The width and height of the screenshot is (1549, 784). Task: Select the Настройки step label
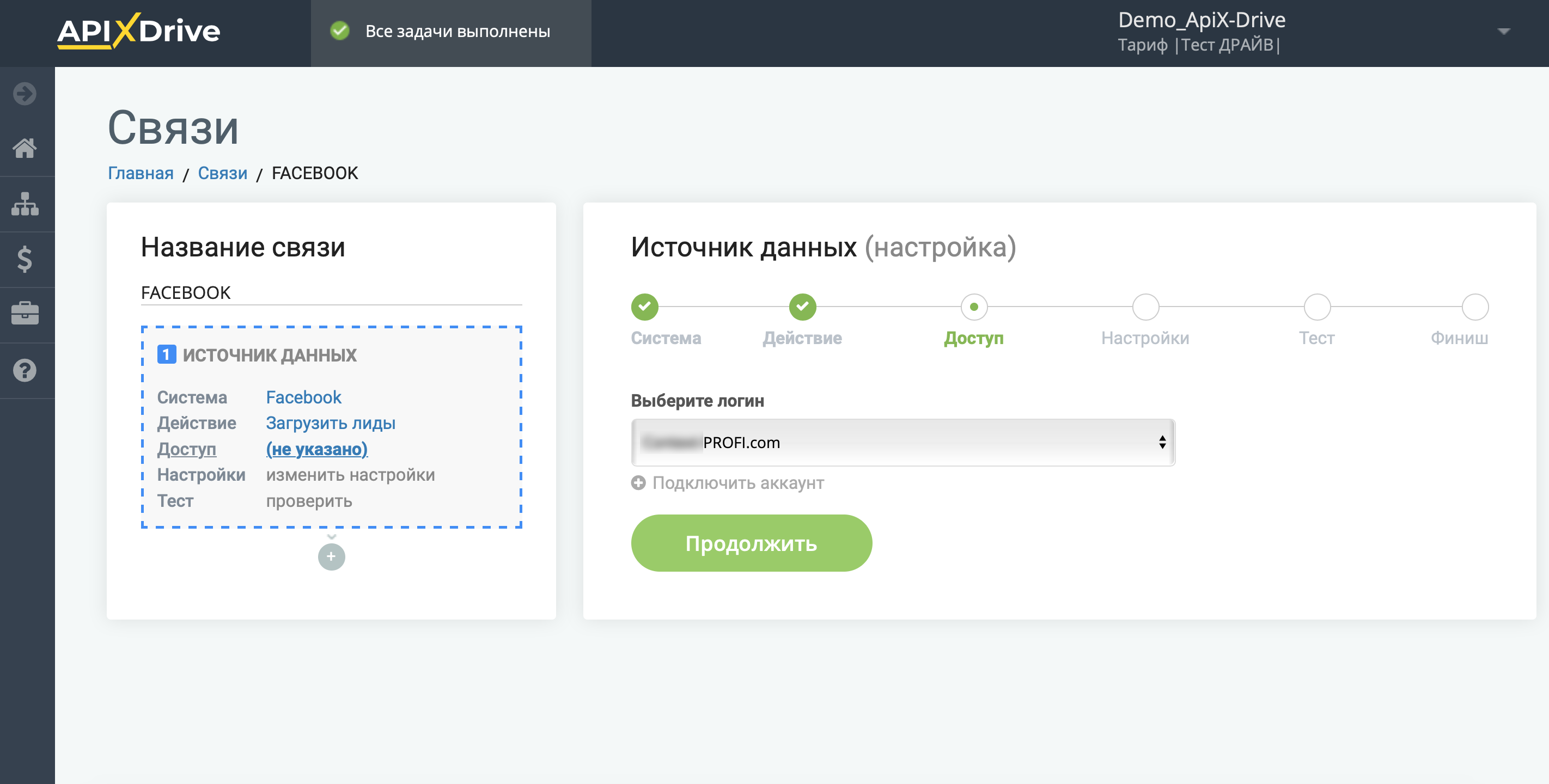[x=1145, y=338]
